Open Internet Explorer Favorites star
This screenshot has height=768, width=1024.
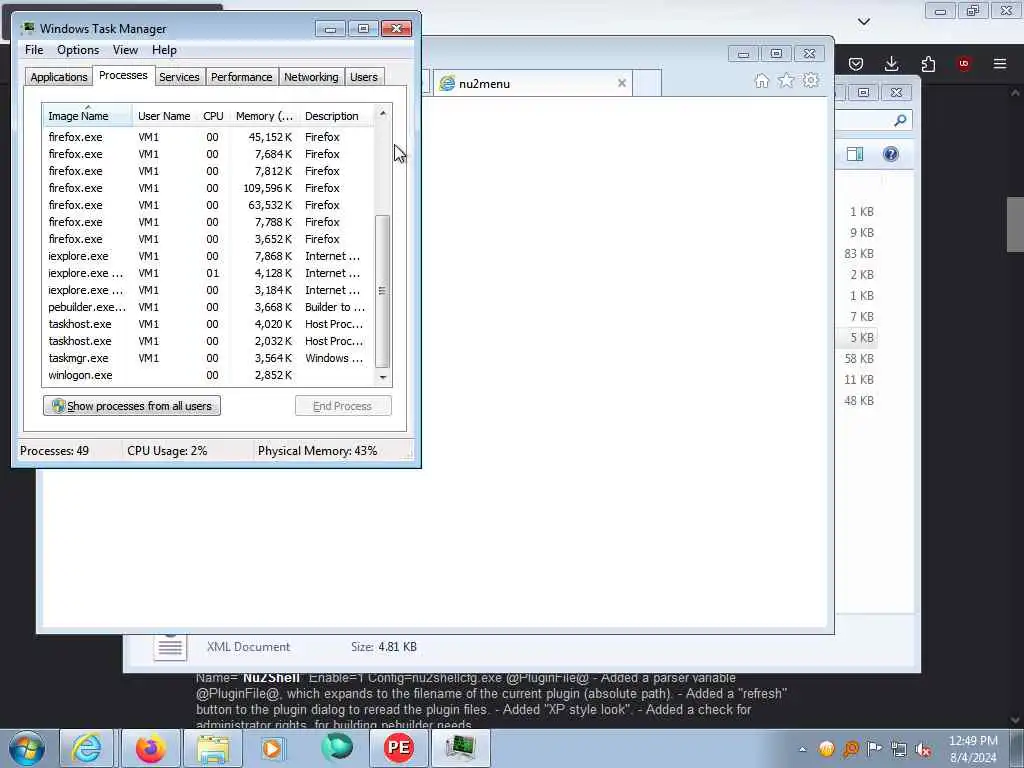(x=786, y=81)
